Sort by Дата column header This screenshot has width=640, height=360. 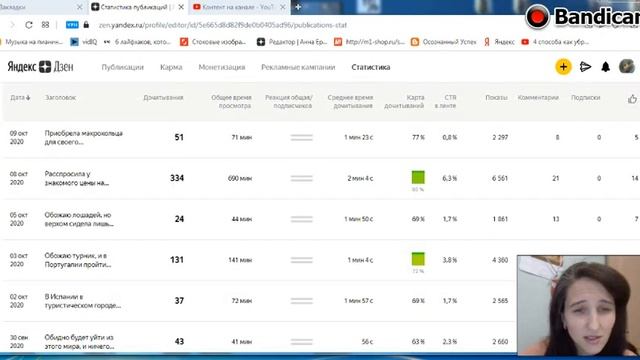tap(20, 98)
